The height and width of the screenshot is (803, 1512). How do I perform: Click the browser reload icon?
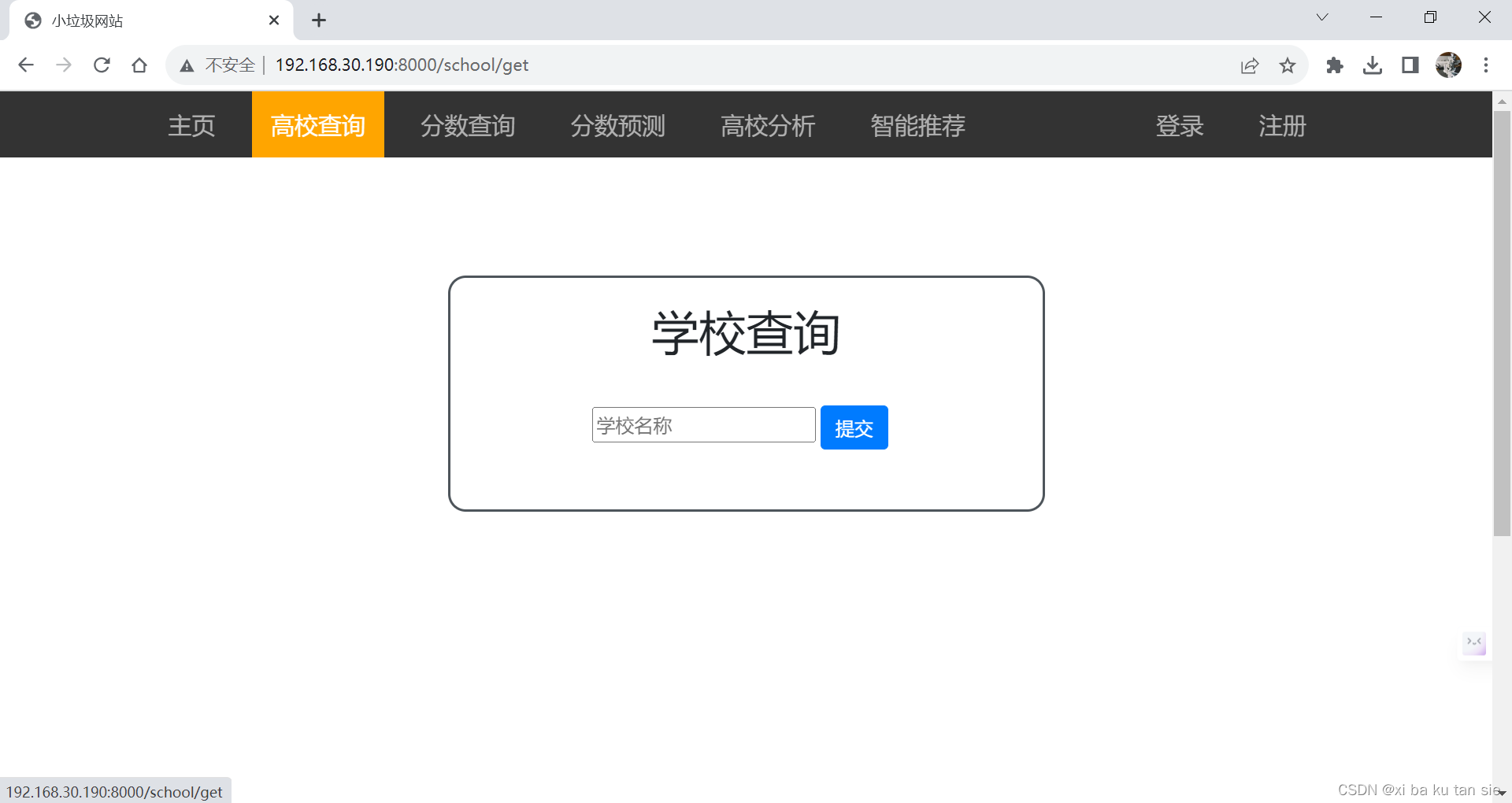(102, 65)
